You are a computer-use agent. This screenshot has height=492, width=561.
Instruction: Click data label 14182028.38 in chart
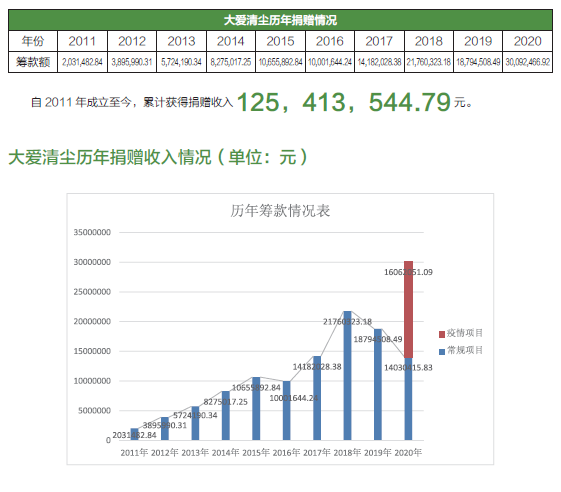(317, 367)
